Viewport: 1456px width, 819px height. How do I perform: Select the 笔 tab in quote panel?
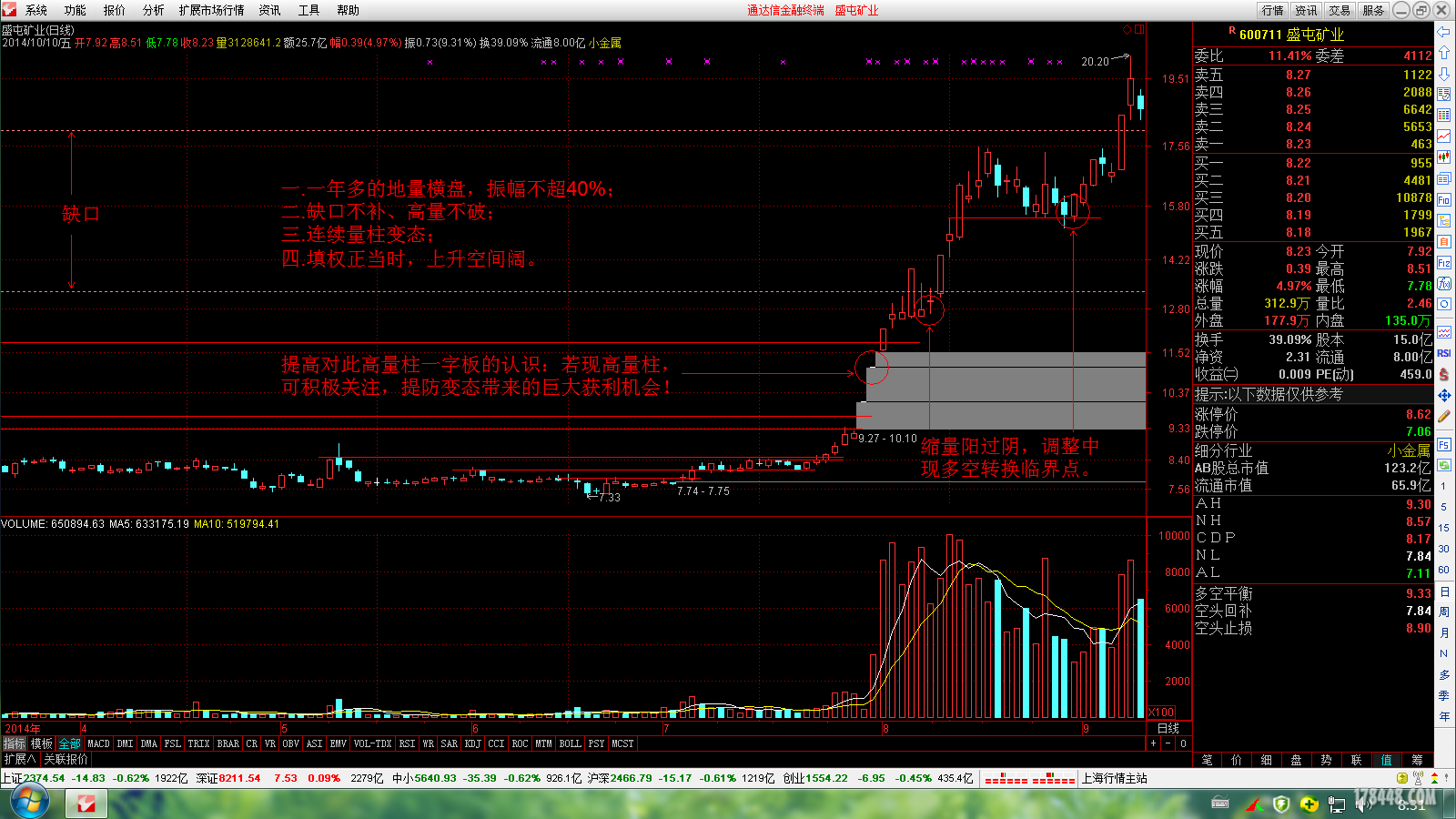point(1208,760)
